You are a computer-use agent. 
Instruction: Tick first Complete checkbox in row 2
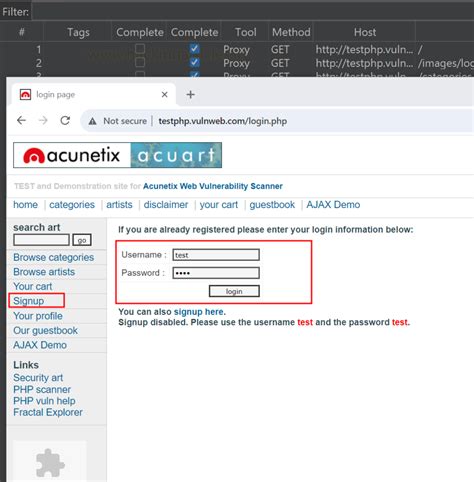[x=140, y=62]
